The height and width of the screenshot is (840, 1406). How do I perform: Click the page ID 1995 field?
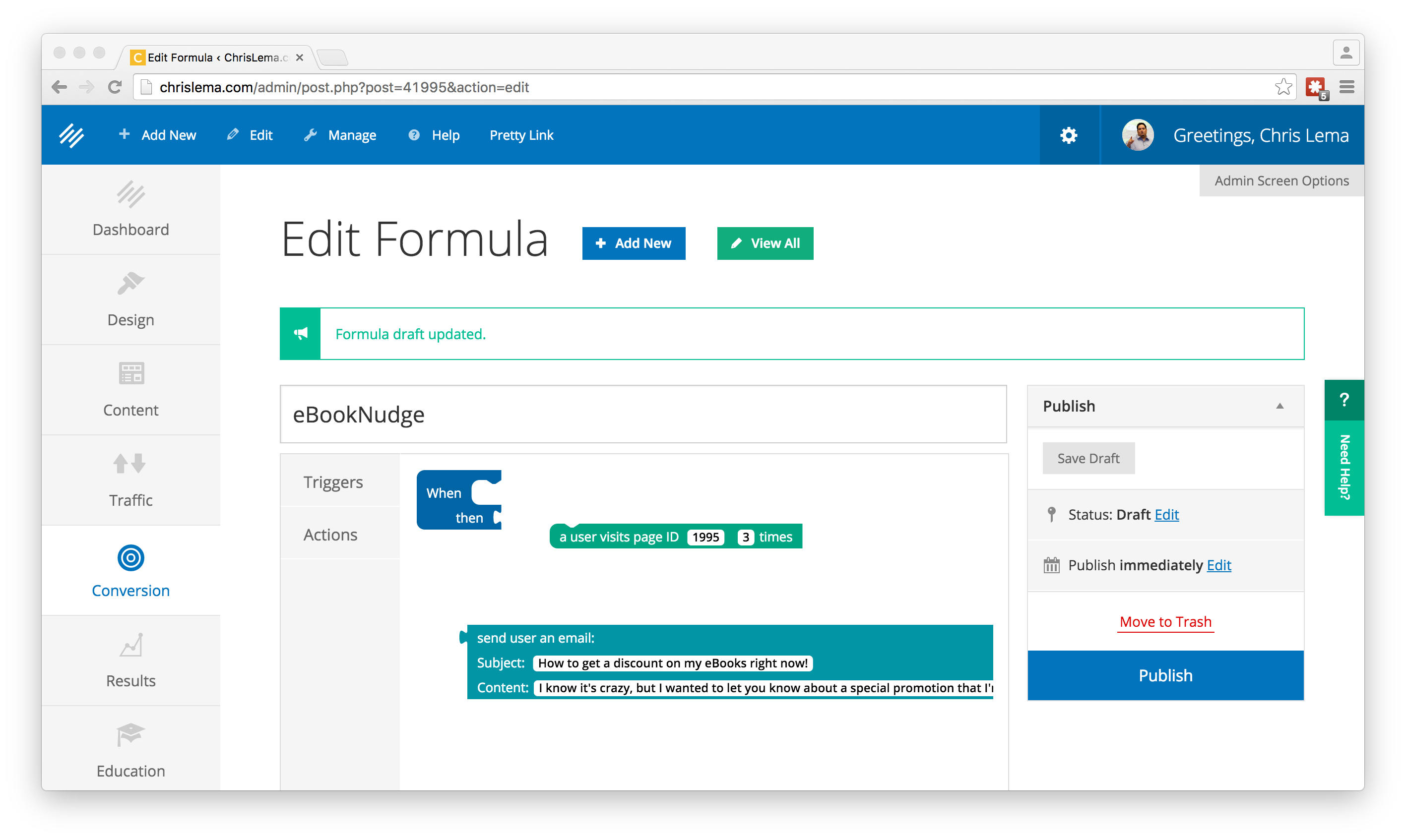tap(705, 537)
